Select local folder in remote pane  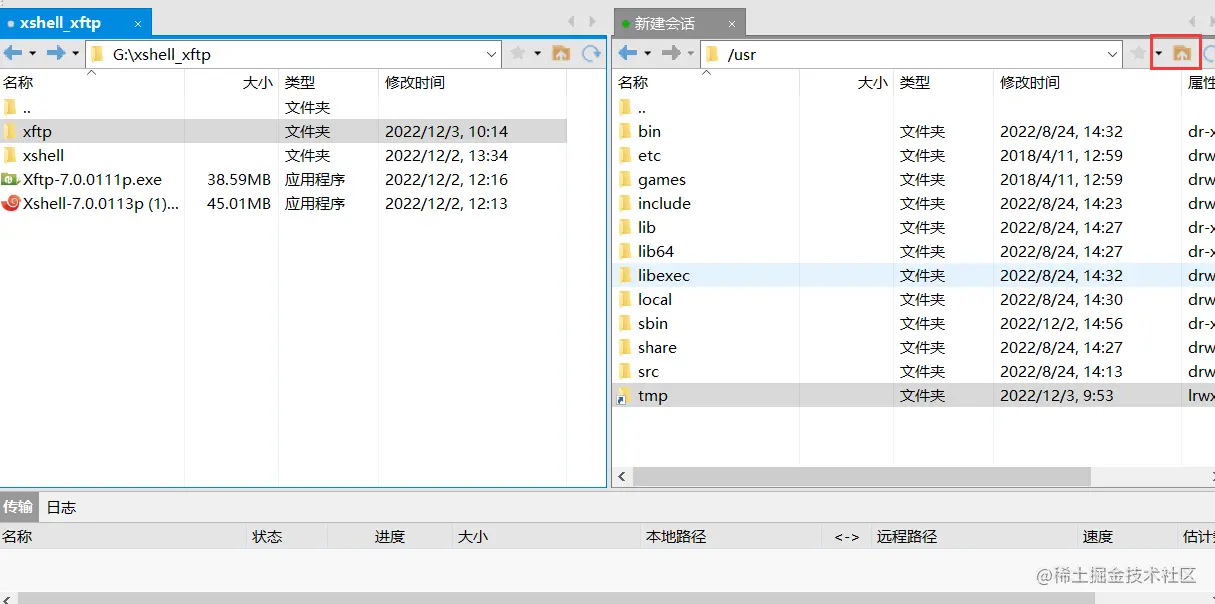(x=914, y=299)
